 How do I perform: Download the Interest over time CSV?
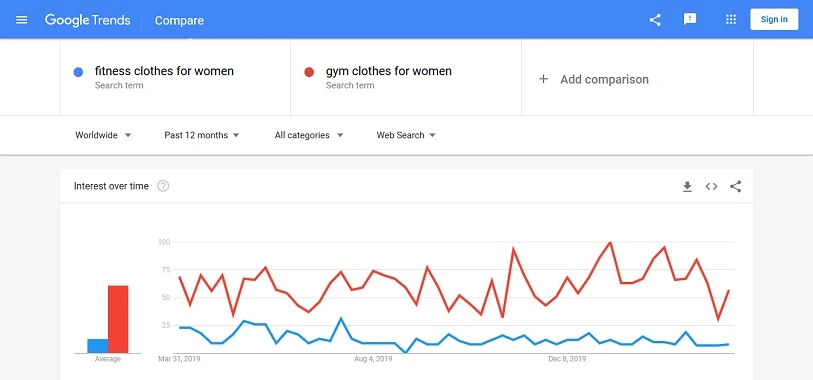[x=687, y=187]
